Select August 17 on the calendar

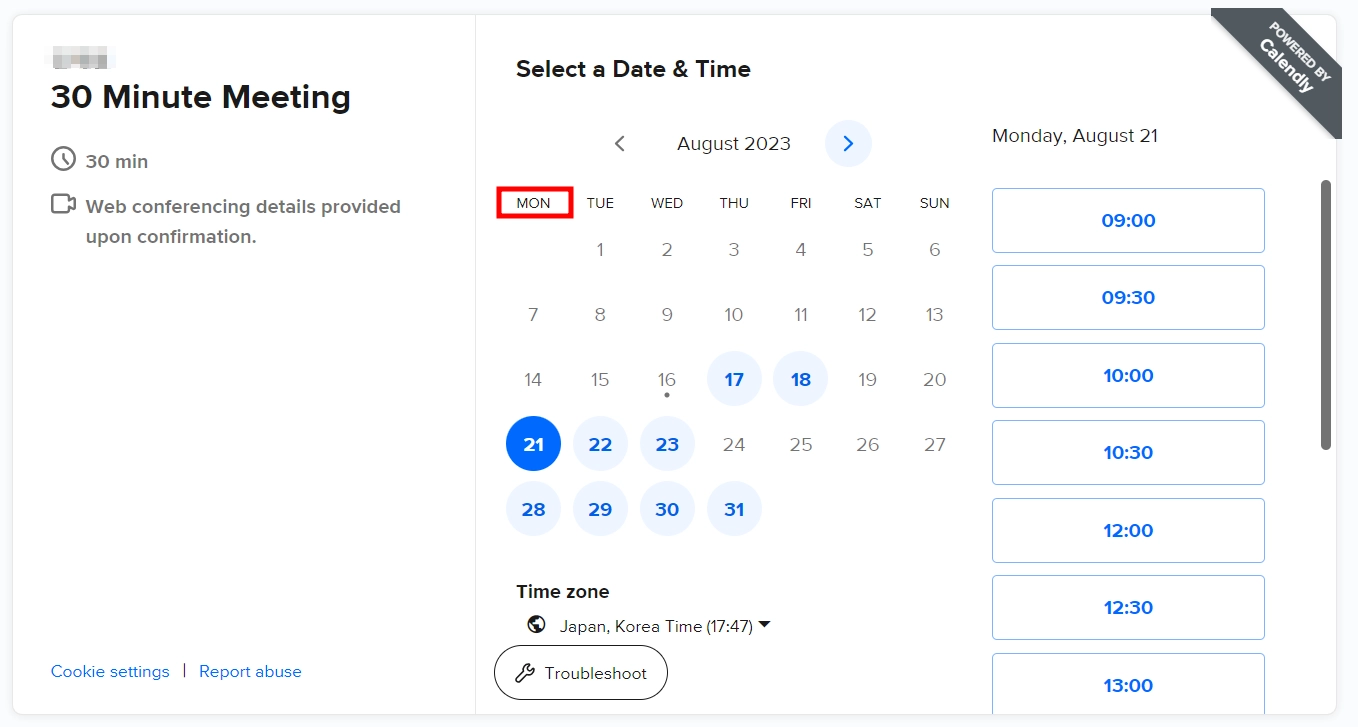coord(734,379)
